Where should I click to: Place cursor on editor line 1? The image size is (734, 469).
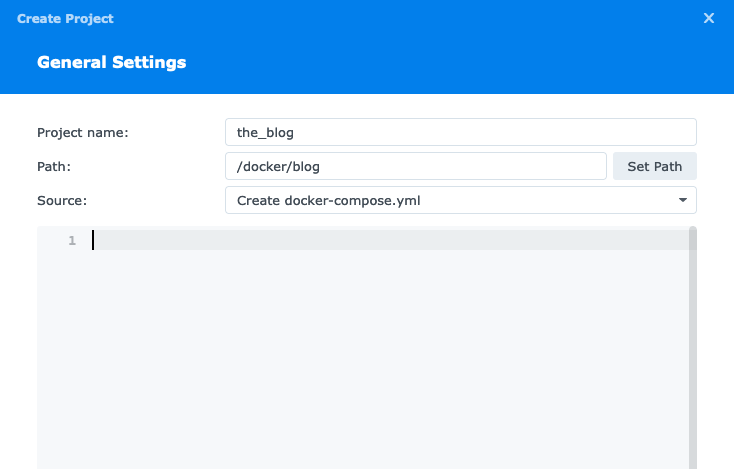[x=390, y=240]
